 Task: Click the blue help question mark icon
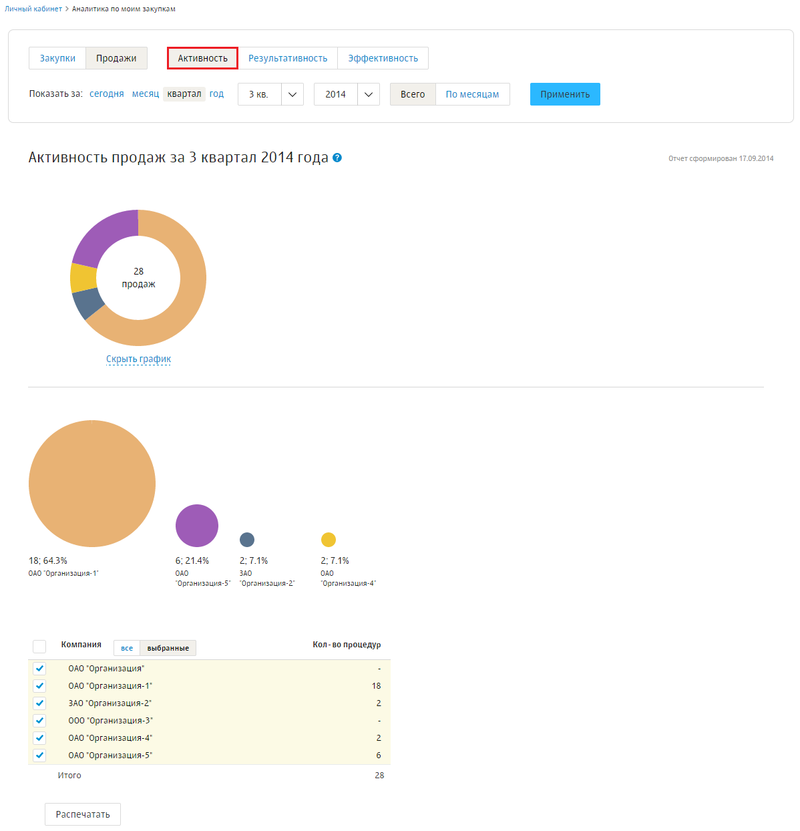[x=337, y=158]
